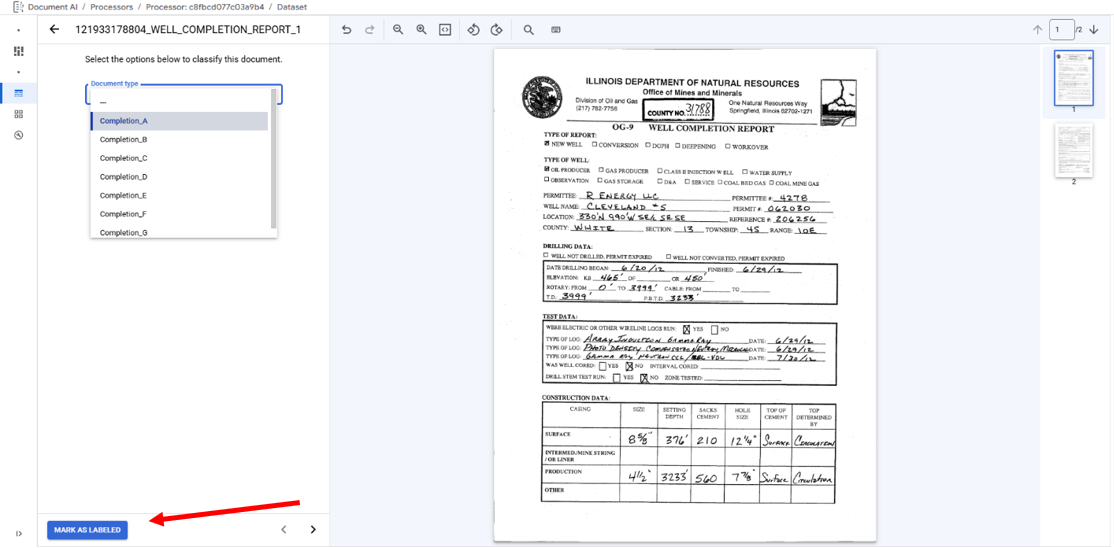Open the search tool in viewer toolbar
1114x548 pixels.
tap(528, 30)
